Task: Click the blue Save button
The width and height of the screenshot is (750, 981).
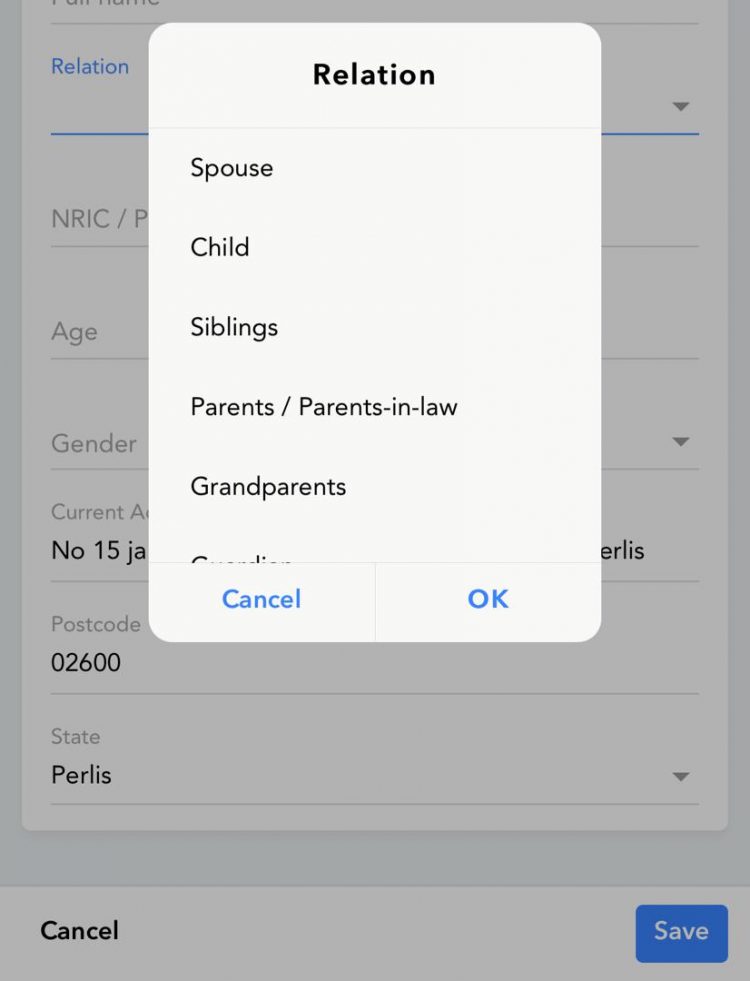Action: [x=681, y=932]
